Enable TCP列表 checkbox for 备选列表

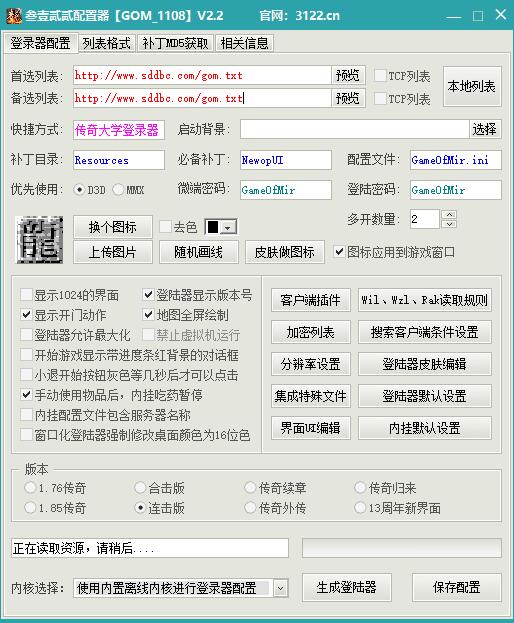coord(380,99)
